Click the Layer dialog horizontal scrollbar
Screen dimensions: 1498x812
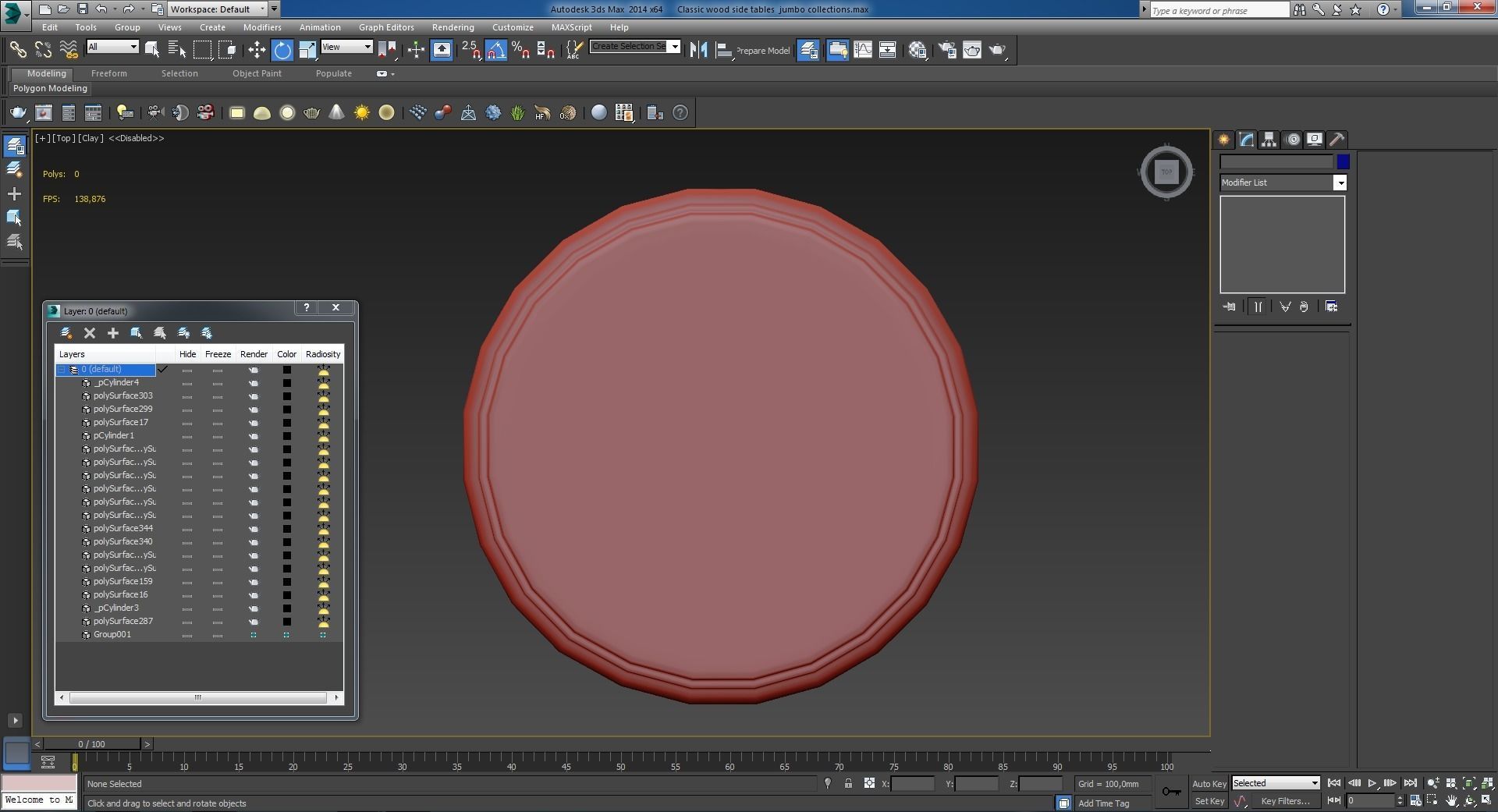pos(199,697)
